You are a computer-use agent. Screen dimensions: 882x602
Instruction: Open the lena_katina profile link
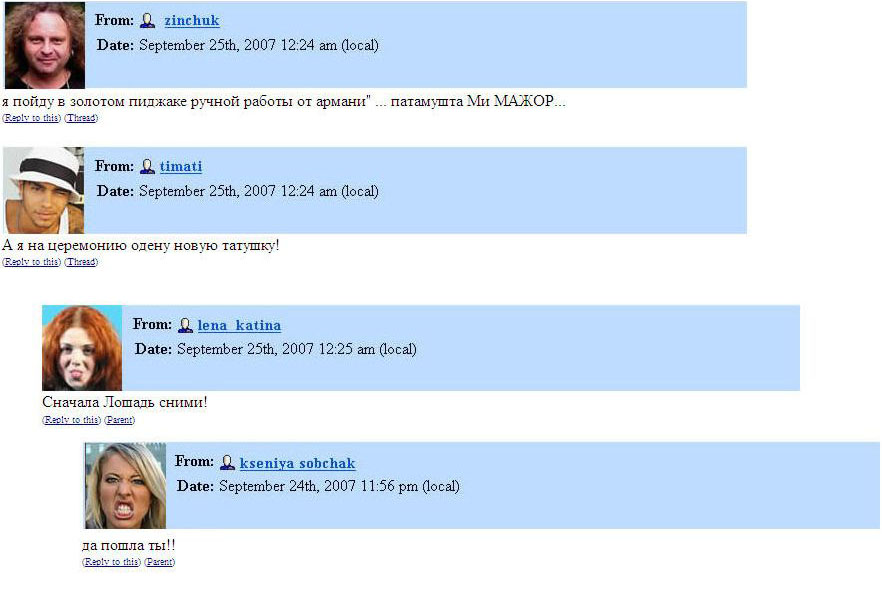pos(240,325)
